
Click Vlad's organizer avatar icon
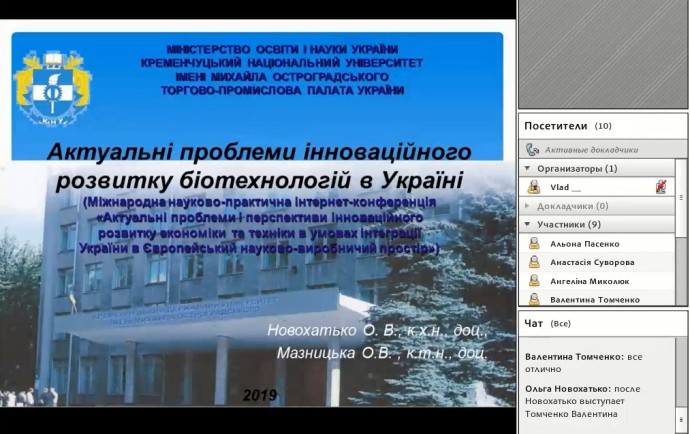[x=534, y=187]
